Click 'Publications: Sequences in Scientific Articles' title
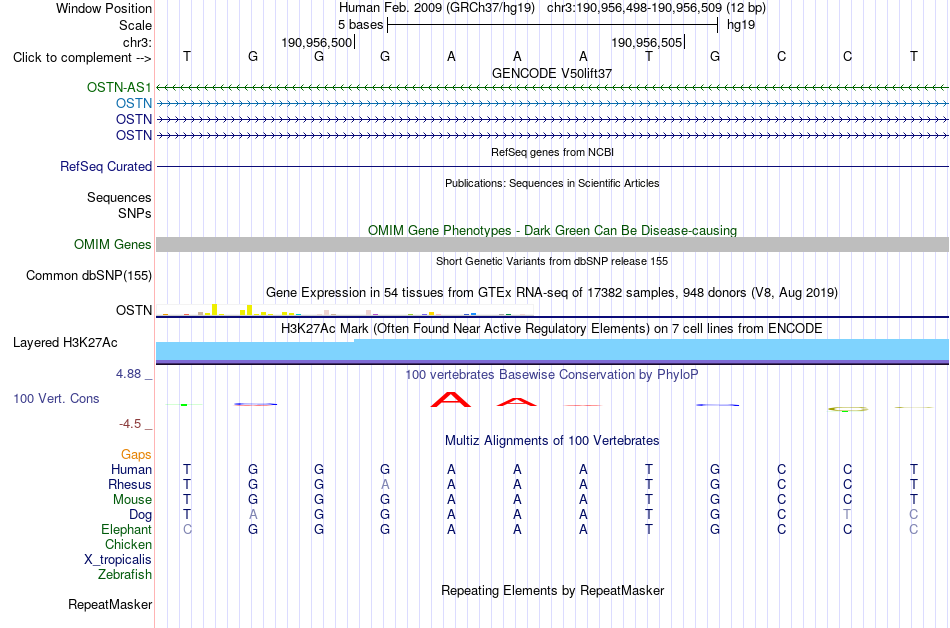The image size is (950, 628). coord(552,183)
